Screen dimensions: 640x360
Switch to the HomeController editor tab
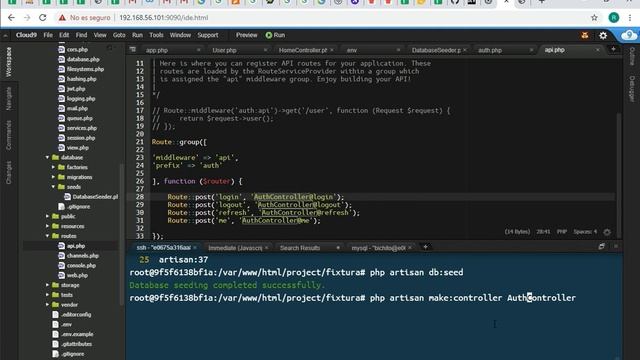(303, 50)
